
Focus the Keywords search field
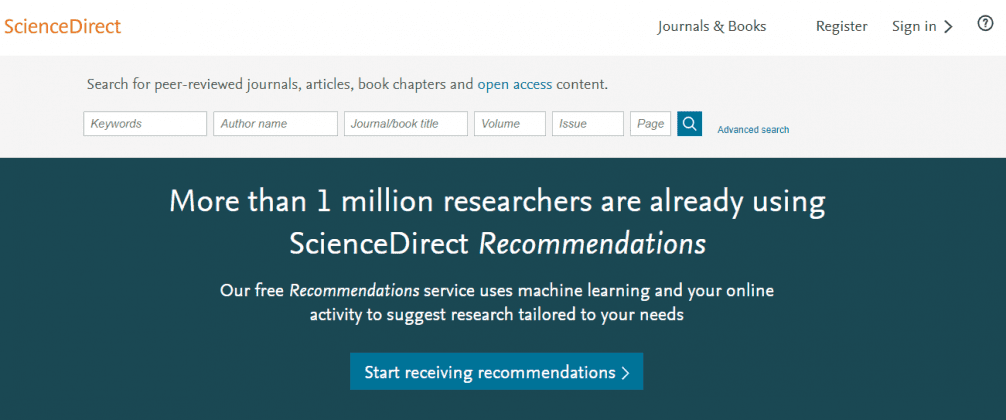[x=145, y=124]
